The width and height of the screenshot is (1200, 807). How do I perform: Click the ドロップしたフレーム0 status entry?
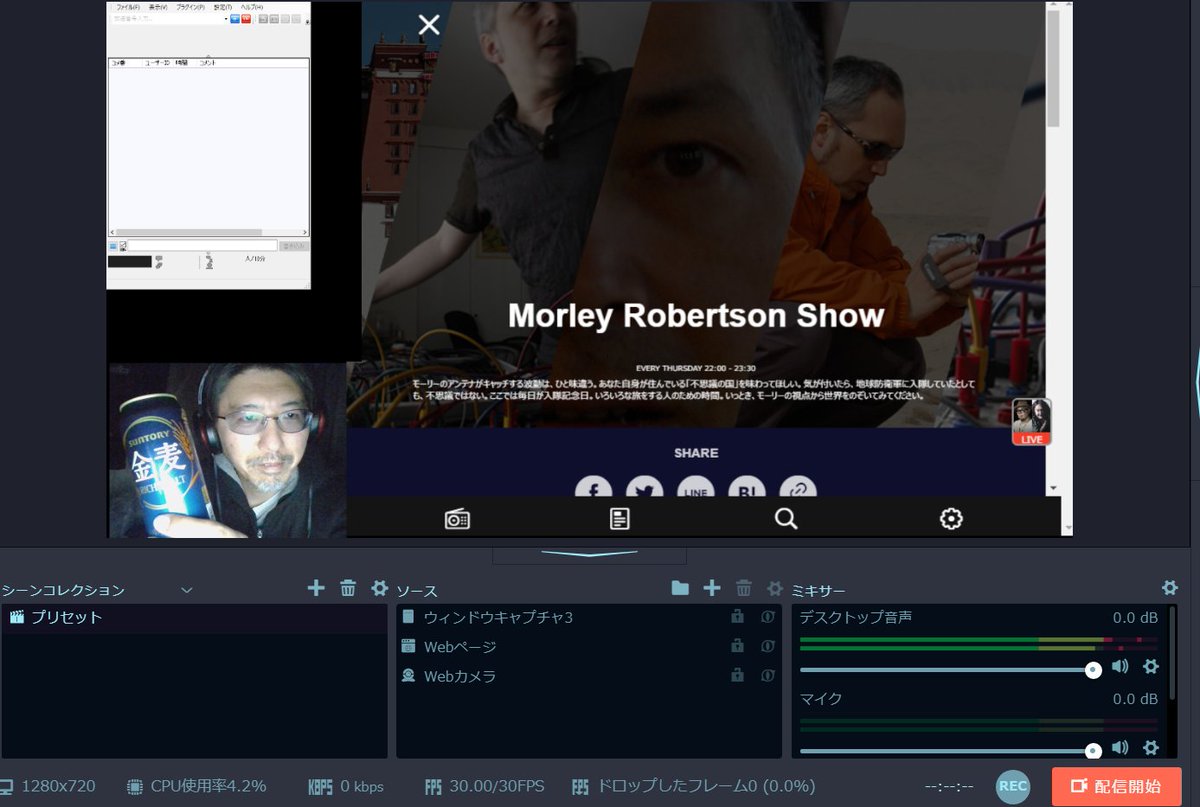pyautogui.click(x=694, y=786)
